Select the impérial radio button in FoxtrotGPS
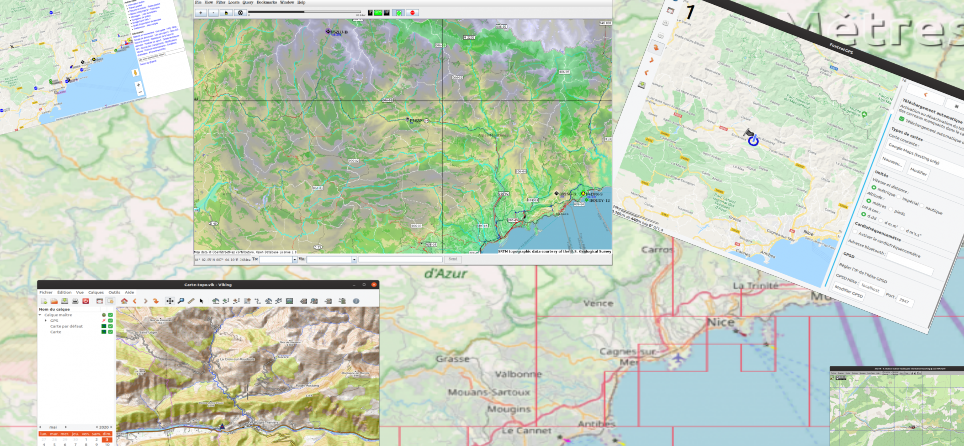The height and width of the screenshot is (446, 964). click(899, 196)
